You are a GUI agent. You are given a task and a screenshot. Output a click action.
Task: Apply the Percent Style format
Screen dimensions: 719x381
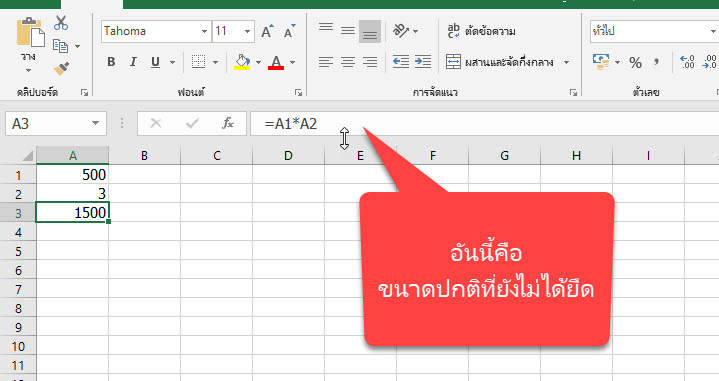point(635,62)
